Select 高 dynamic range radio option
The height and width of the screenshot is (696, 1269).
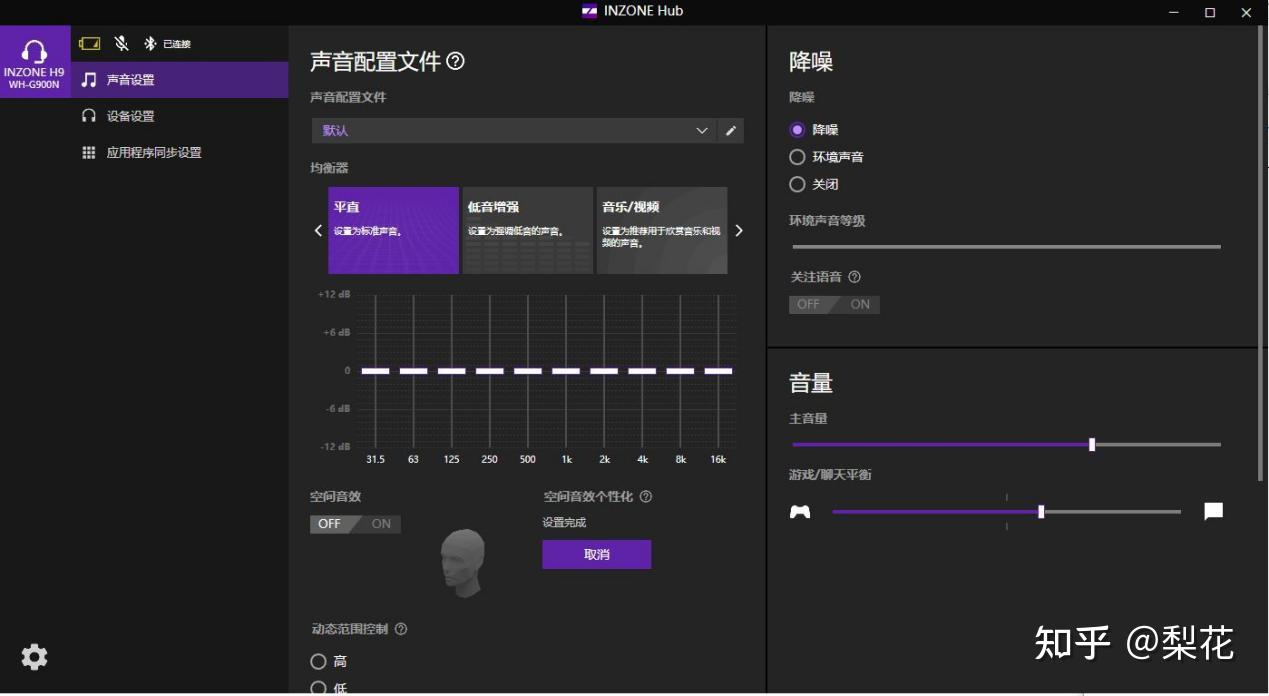pos(318,661)
